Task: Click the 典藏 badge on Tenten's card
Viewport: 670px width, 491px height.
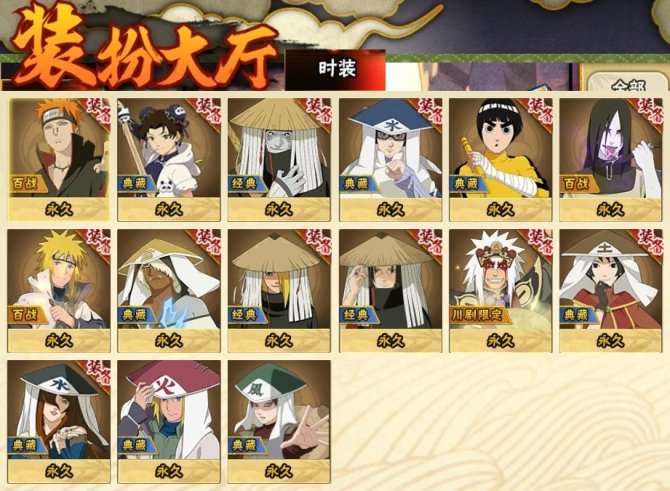Action: pos(136,183)
